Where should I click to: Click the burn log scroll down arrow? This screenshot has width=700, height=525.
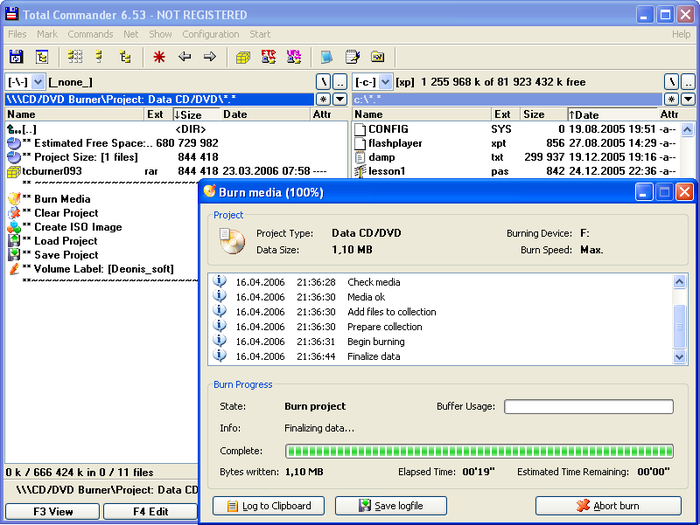679,357
